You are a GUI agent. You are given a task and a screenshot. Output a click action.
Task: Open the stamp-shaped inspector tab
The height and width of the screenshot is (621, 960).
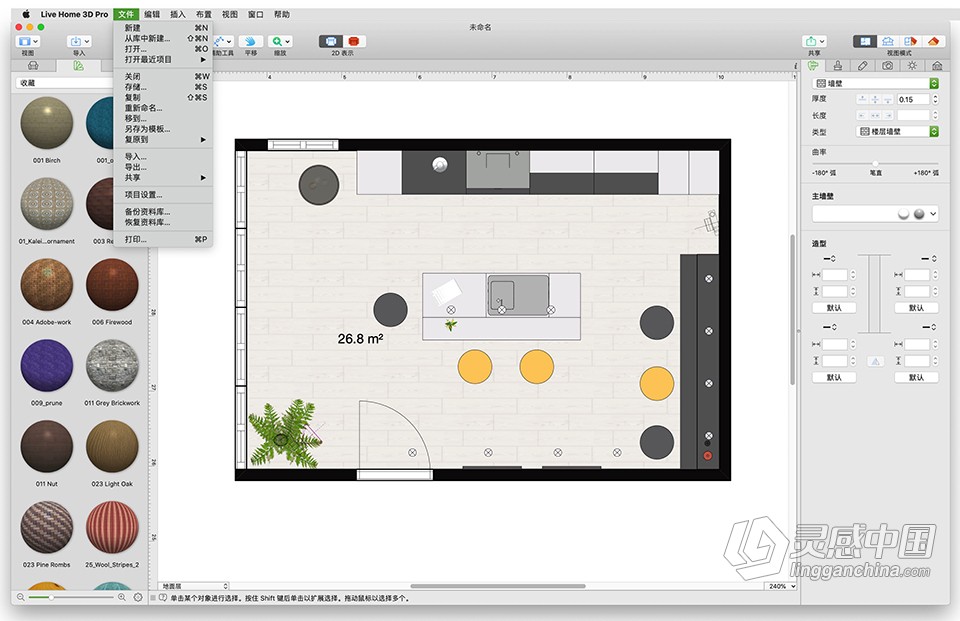pos(838,66)
